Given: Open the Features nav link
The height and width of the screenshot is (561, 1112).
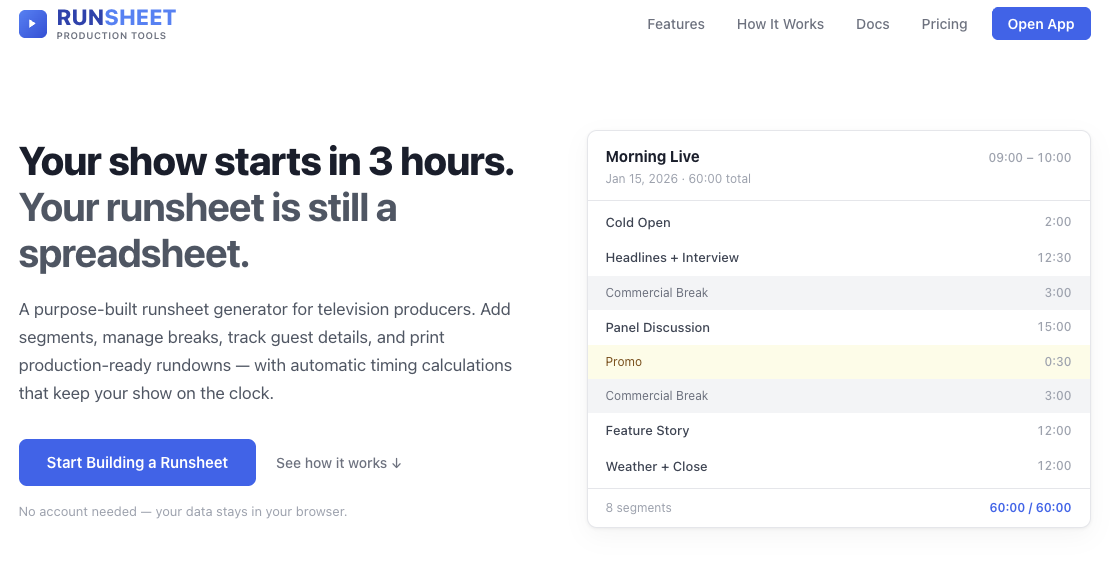Looking at the screenshot, I should click(x=675, y=24).
